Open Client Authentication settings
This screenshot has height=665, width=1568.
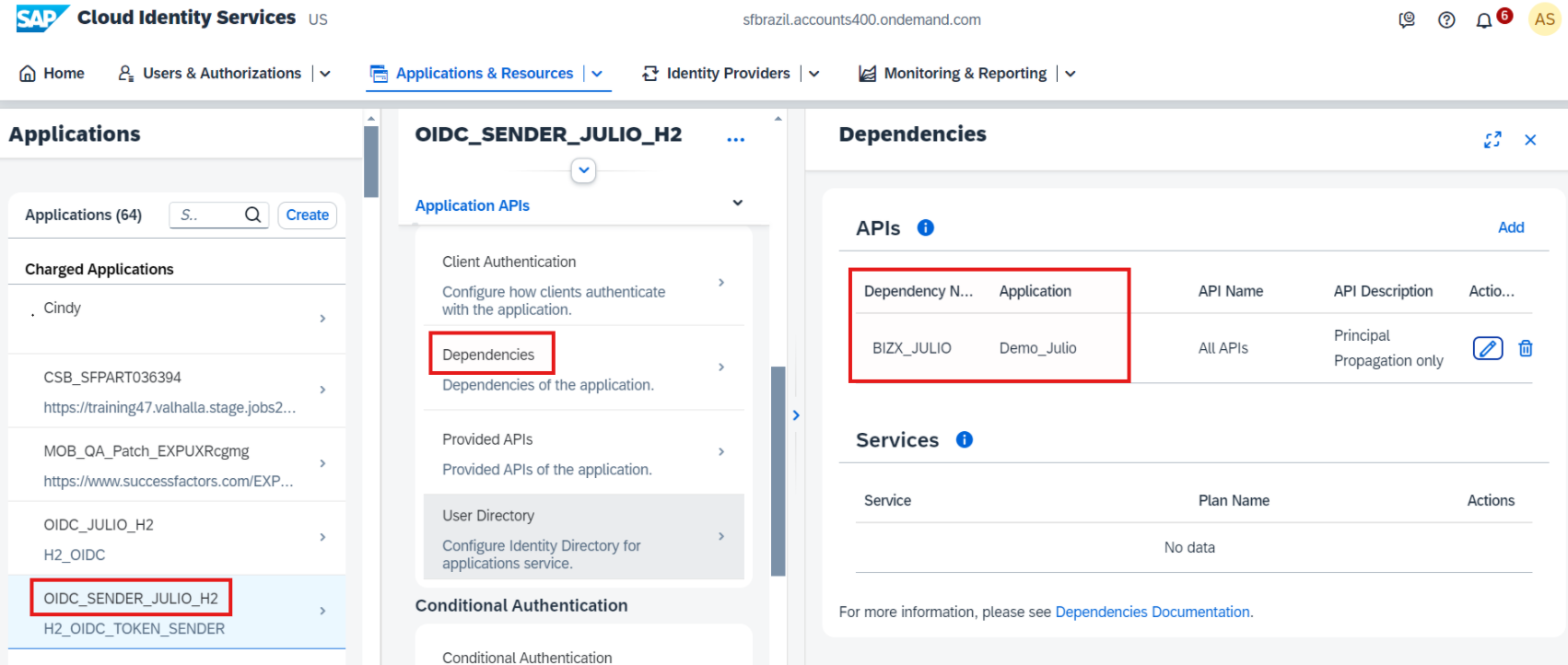pyautogui.click(x=583, y=283)
